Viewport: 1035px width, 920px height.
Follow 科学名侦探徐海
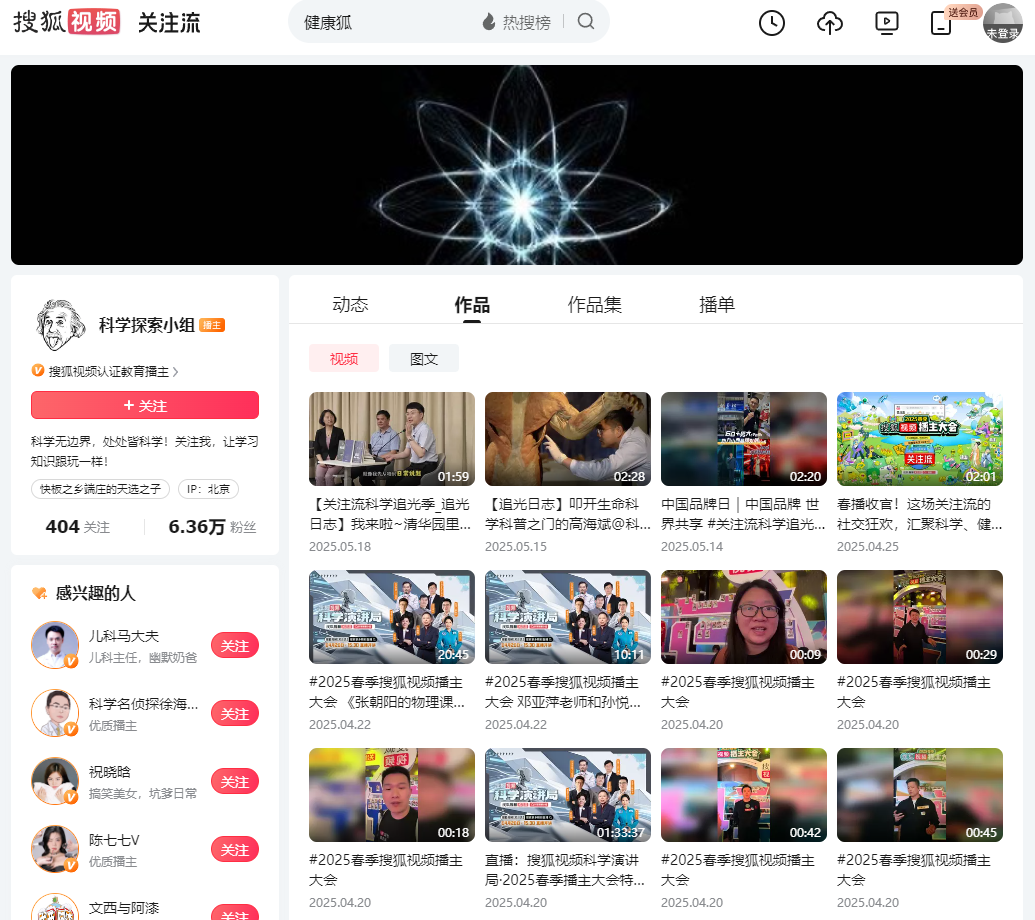[x=234, y=713]
